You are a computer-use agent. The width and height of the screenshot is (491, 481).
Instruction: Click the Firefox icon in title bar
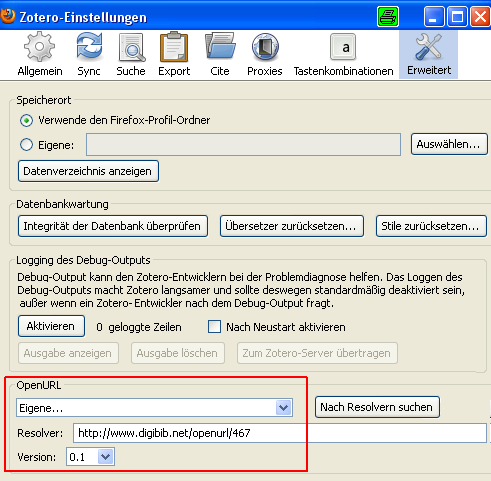pyautogui.click(x=7, y=16)
